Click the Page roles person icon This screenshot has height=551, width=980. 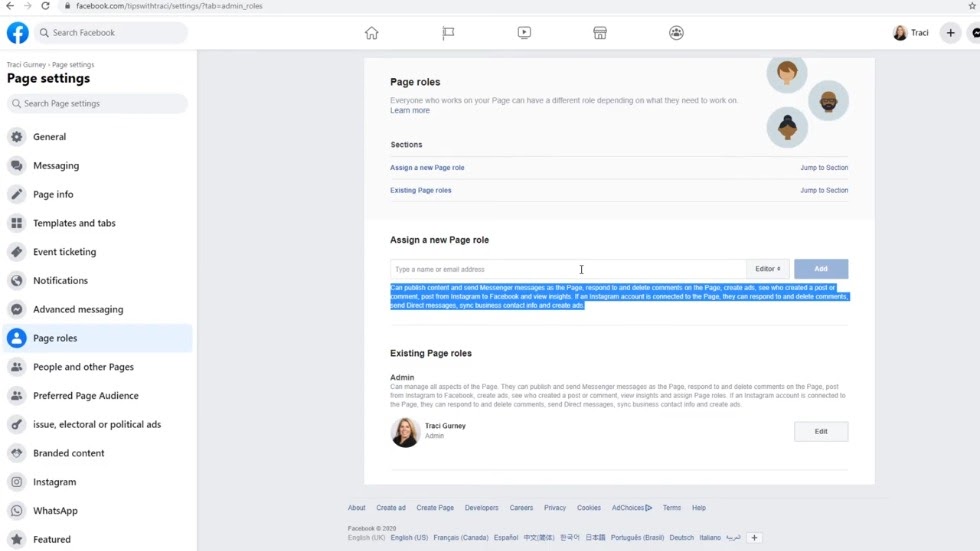tap(17, 338)
